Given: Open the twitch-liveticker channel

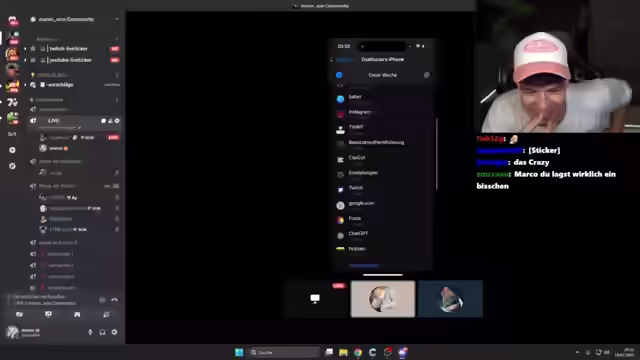Looking at the screenshot, I should tap(73, 49).
